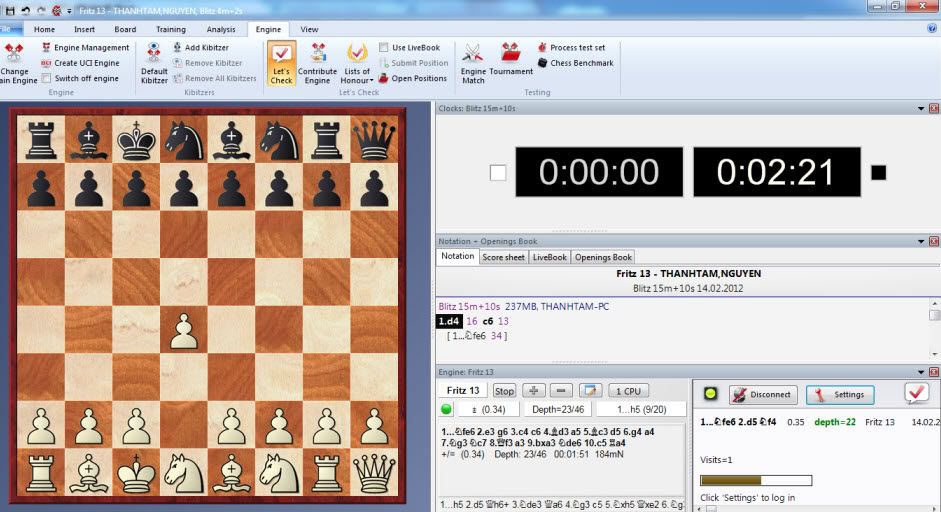Click the Let's Check green status indicator

click(x=711, y=394)
